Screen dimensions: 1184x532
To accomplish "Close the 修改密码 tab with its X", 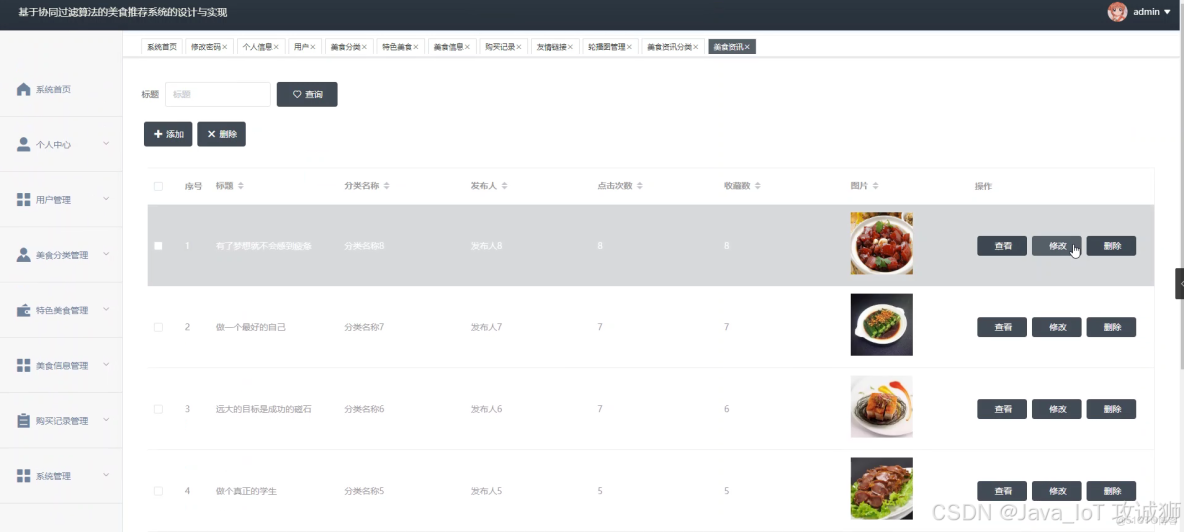I will pyautogui.click(x=224, y=47).
